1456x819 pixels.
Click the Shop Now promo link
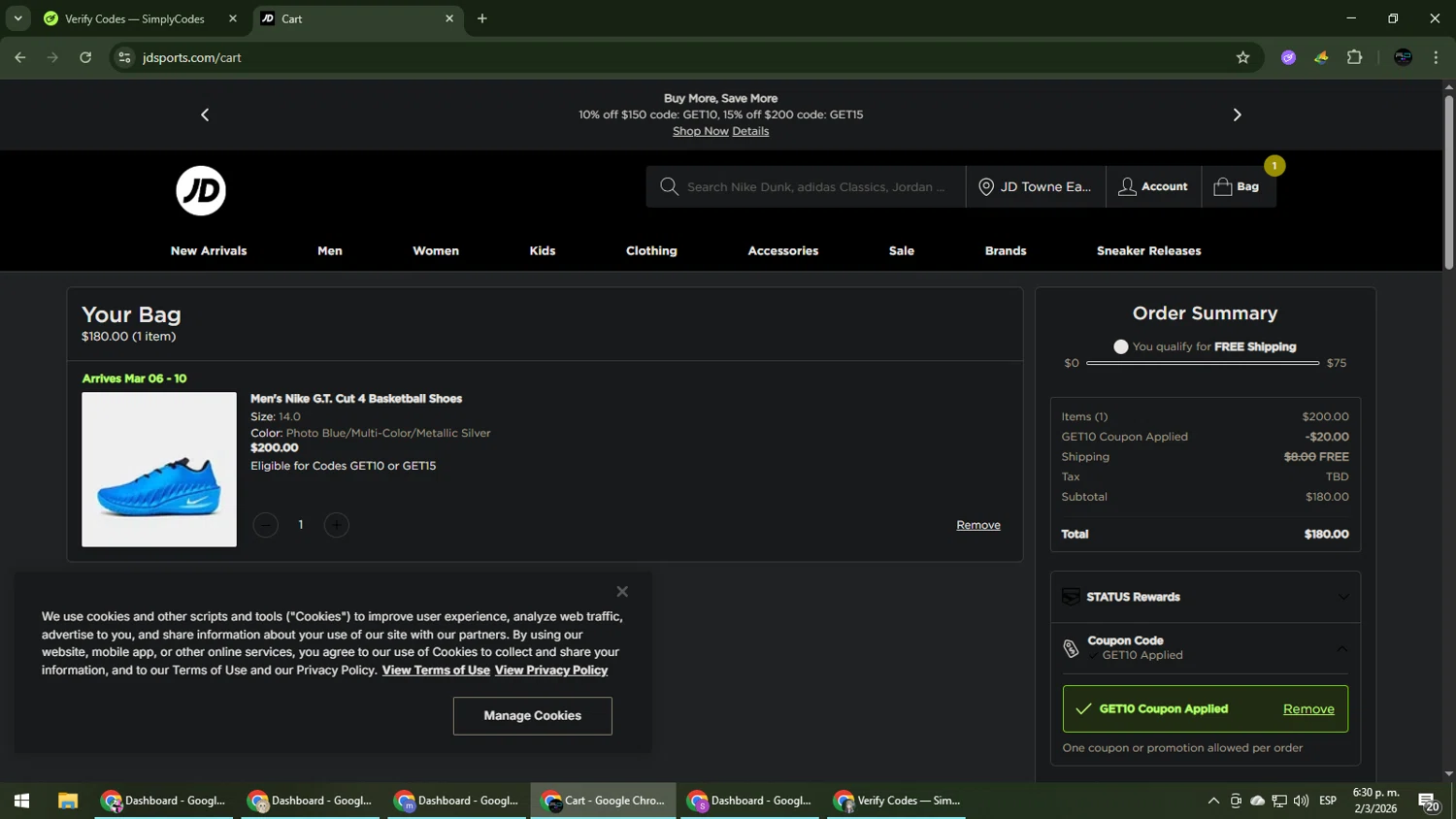click(700, 131)
